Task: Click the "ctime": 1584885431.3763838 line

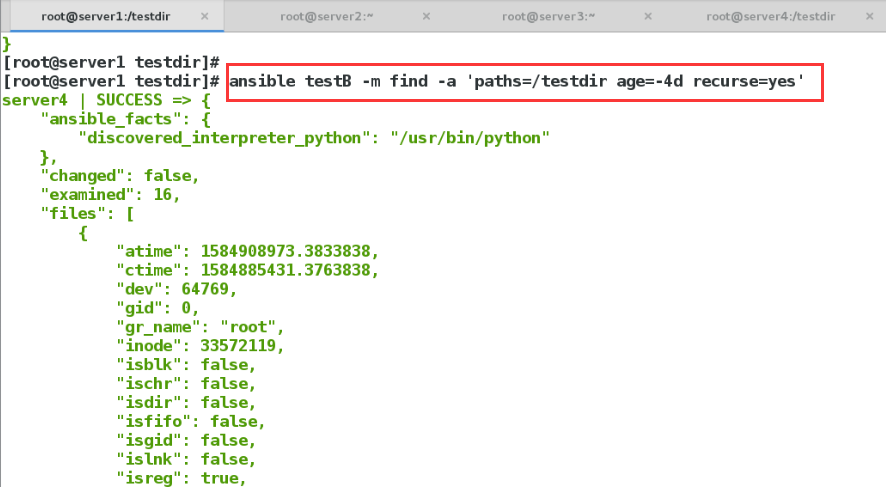Action: point(247,271)
